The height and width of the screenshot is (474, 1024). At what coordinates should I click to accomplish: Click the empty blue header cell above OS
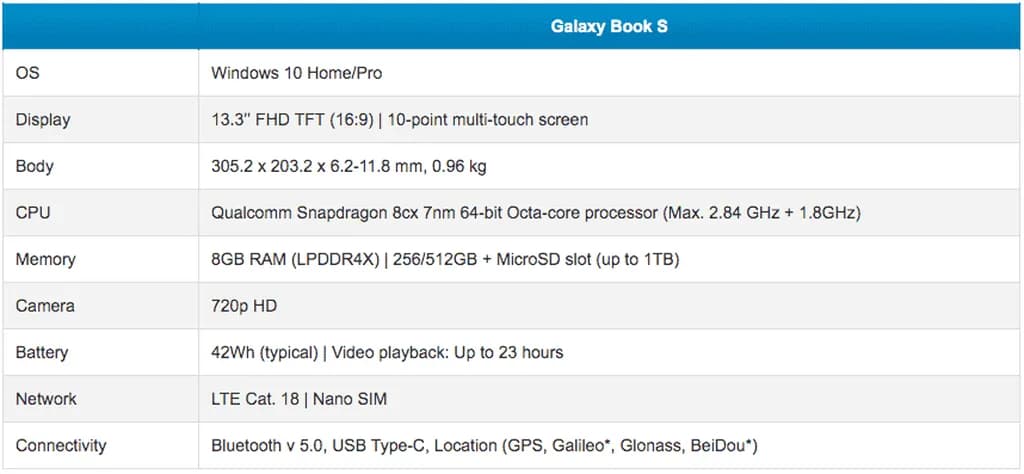[x=100, y=27]
